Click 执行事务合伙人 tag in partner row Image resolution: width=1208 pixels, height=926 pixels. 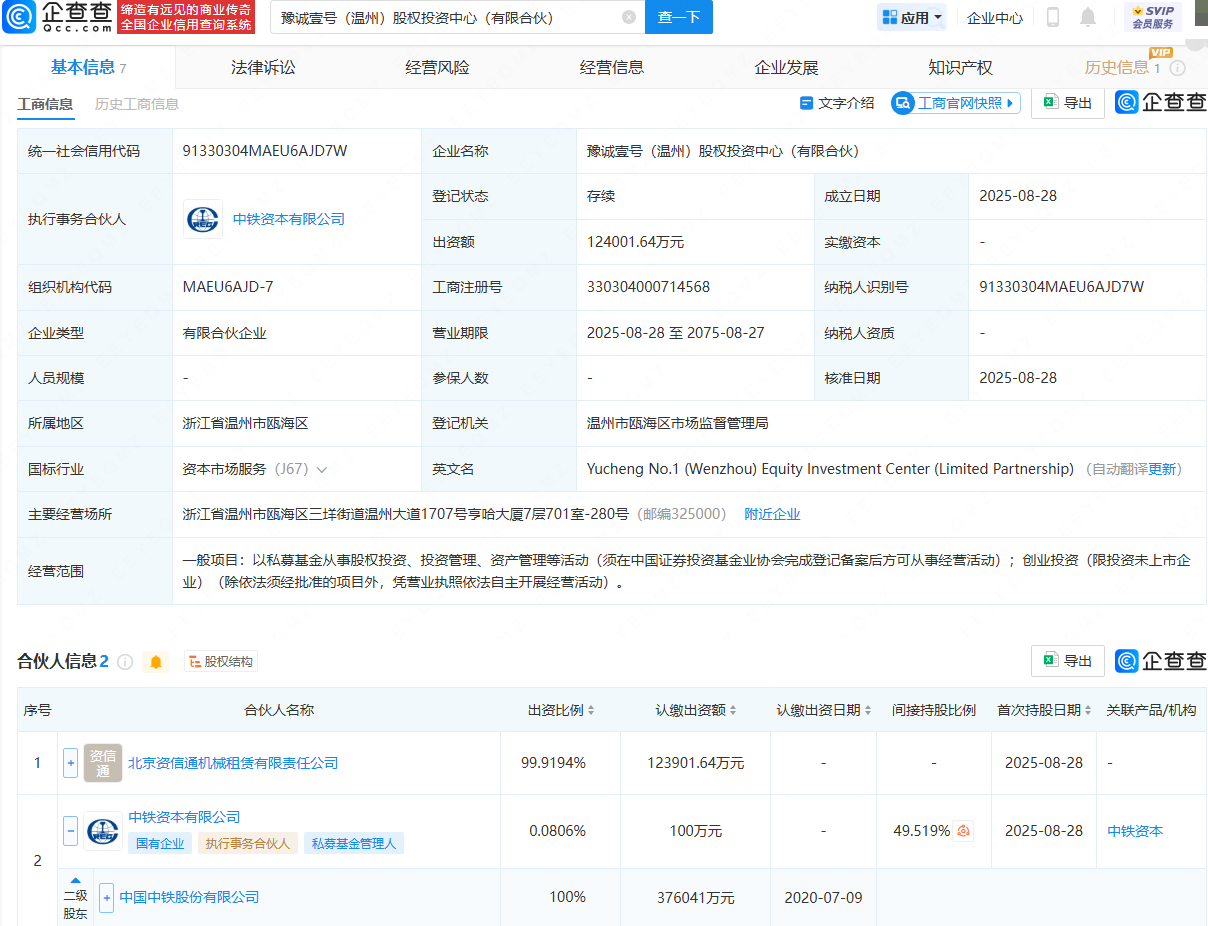pyautogui.click(x=248, y=844)
